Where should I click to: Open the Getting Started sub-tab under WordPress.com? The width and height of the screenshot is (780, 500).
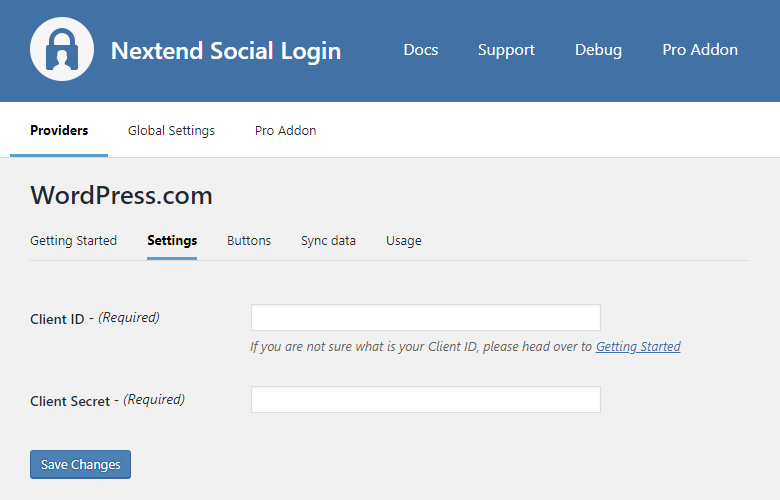pos(73,241)
